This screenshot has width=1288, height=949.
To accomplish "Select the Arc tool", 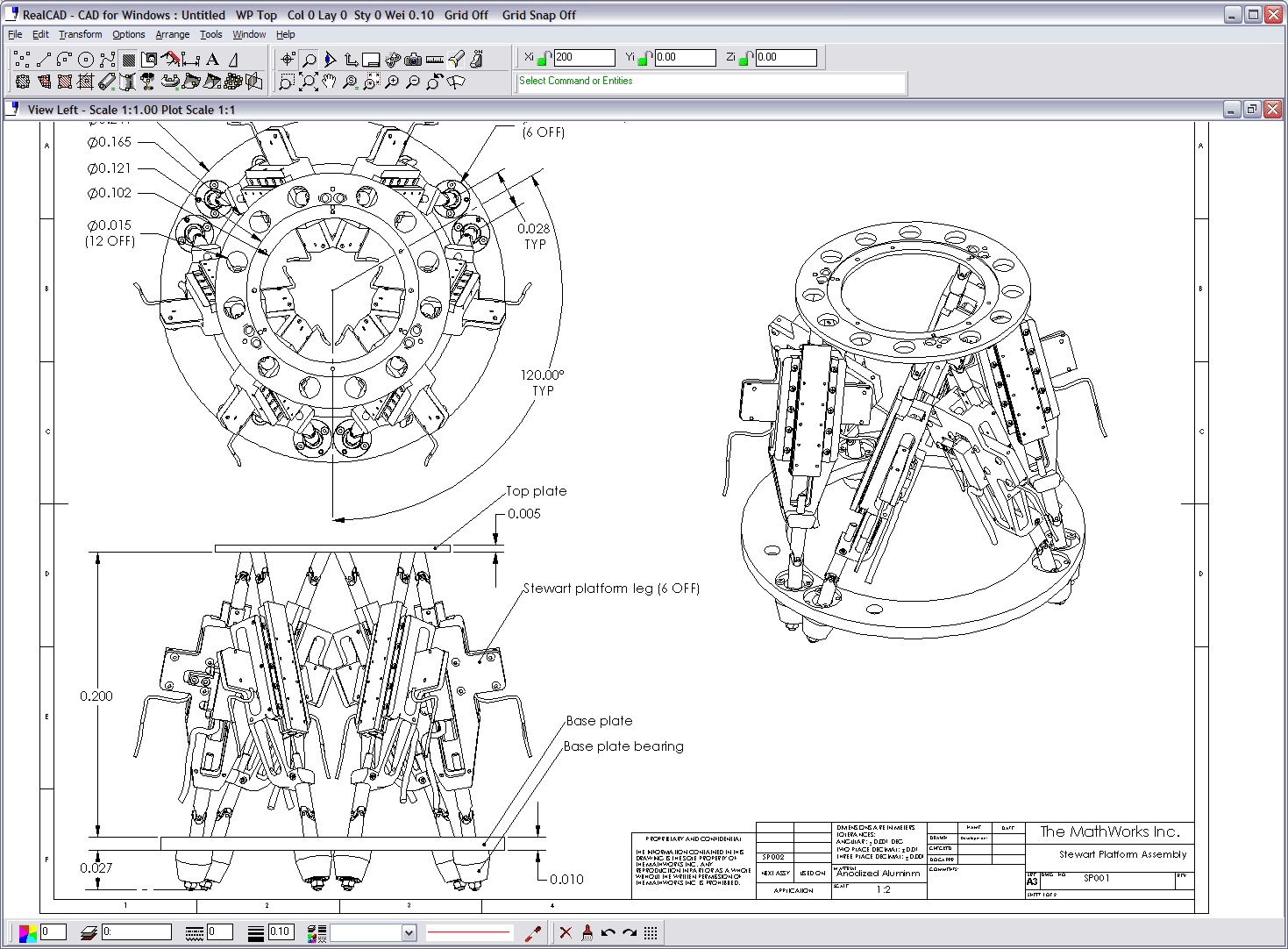I will pyautogui.click(x=64, y=60).
